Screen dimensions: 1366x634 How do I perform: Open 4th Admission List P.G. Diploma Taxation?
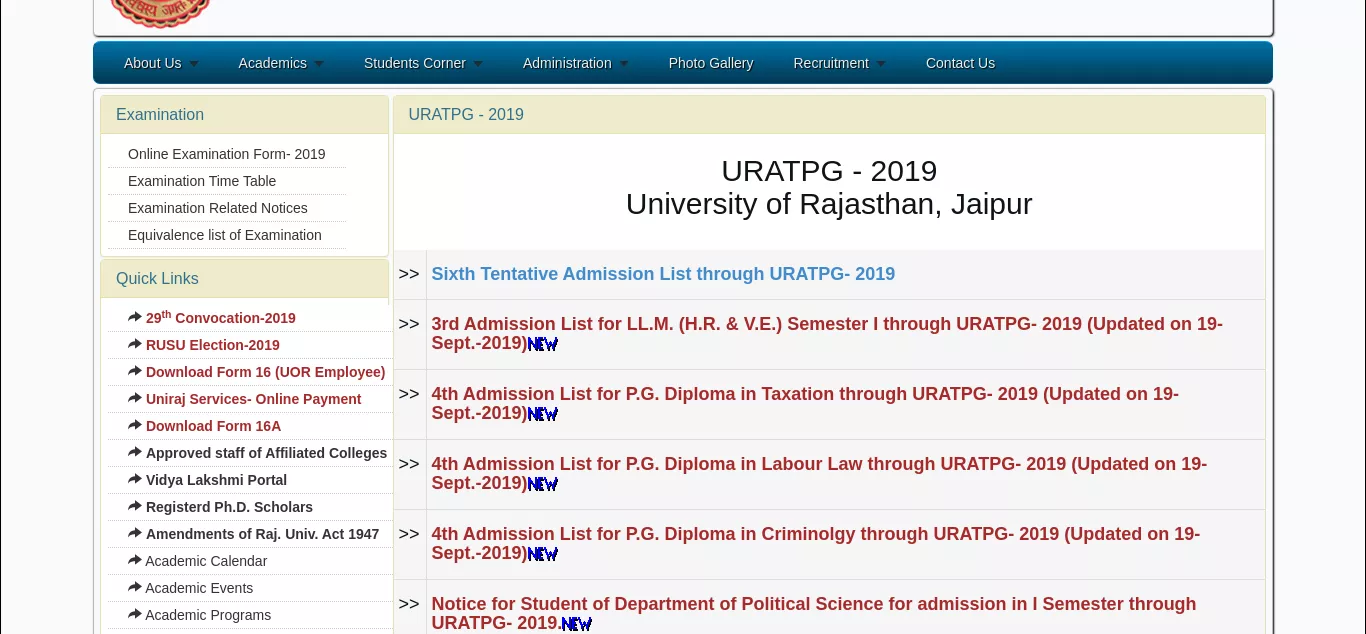pyautogui.click(x=805, y=403)
